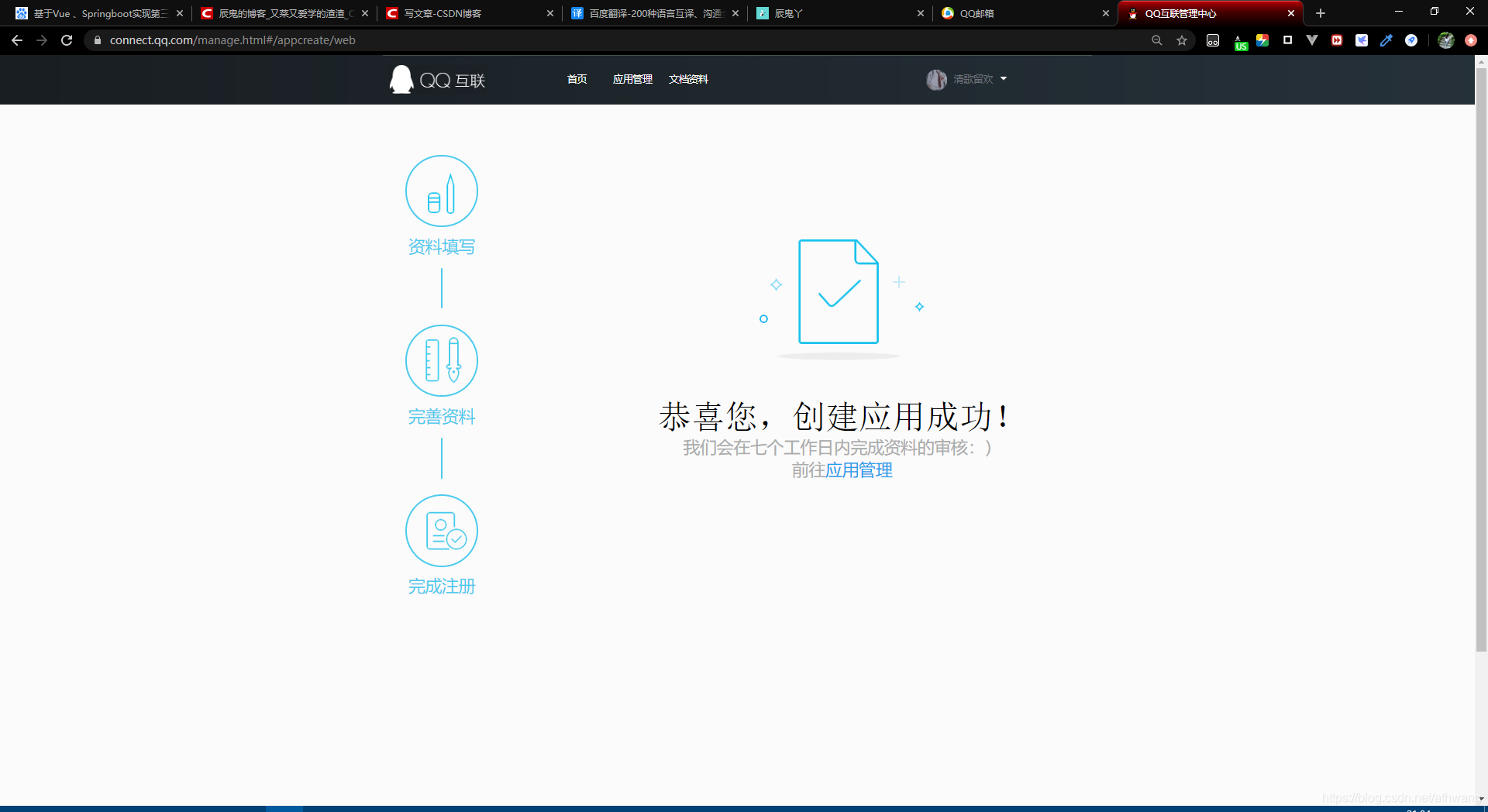Open the 应用管理 menu item
This screenshot has height=812, width=1488.
click(x=632, y=79)
